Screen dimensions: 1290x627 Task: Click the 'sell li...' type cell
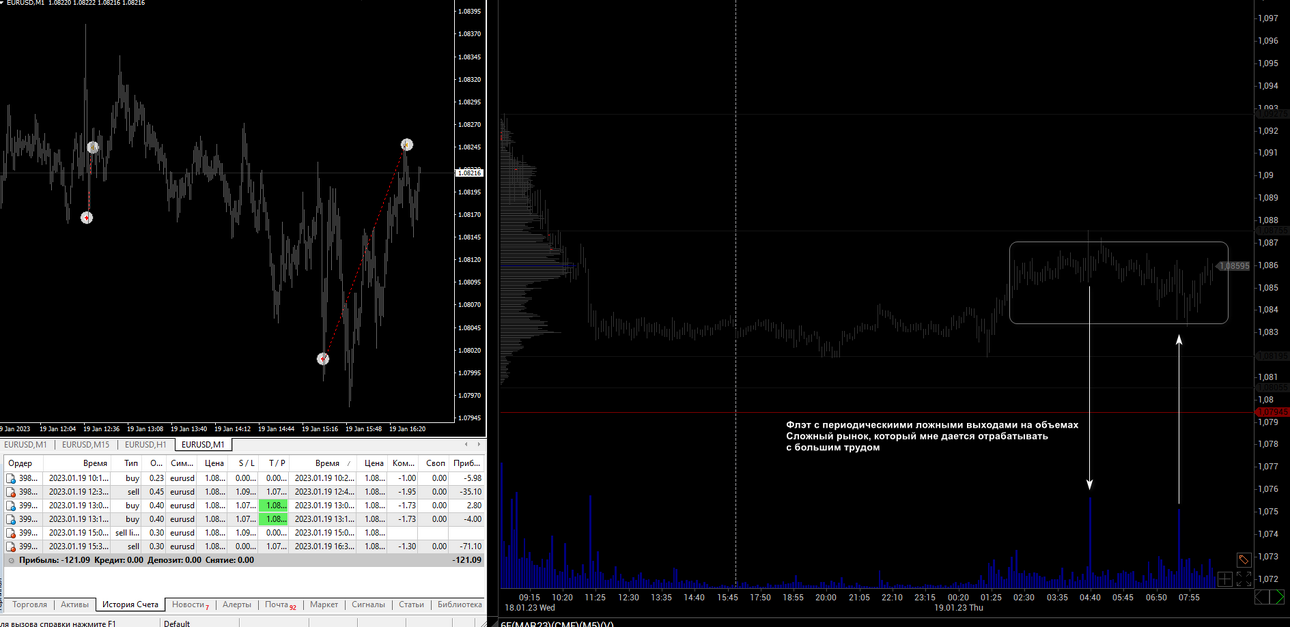pos(128,533)
